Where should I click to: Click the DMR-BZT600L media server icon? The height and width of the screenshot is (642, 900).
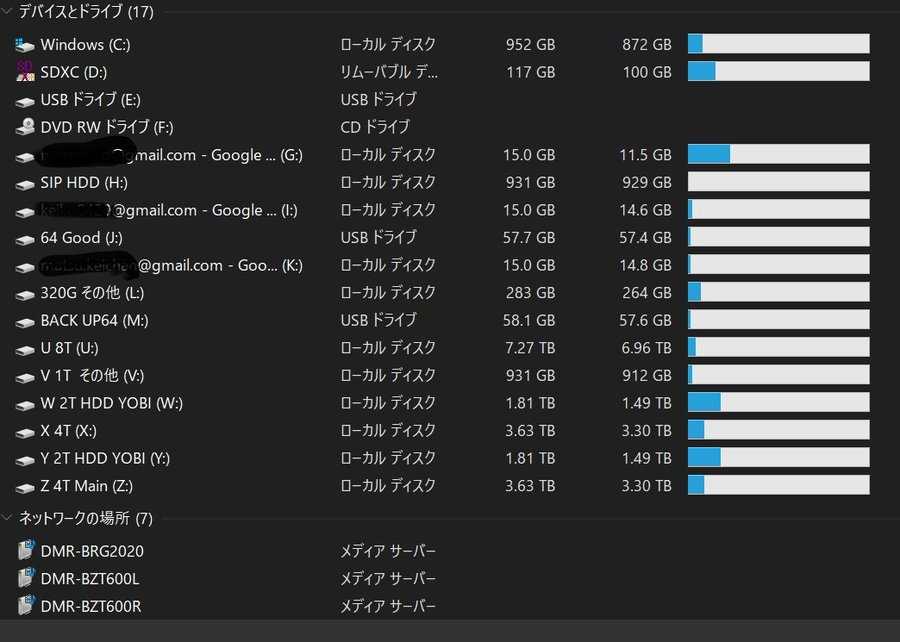(25, 578)
